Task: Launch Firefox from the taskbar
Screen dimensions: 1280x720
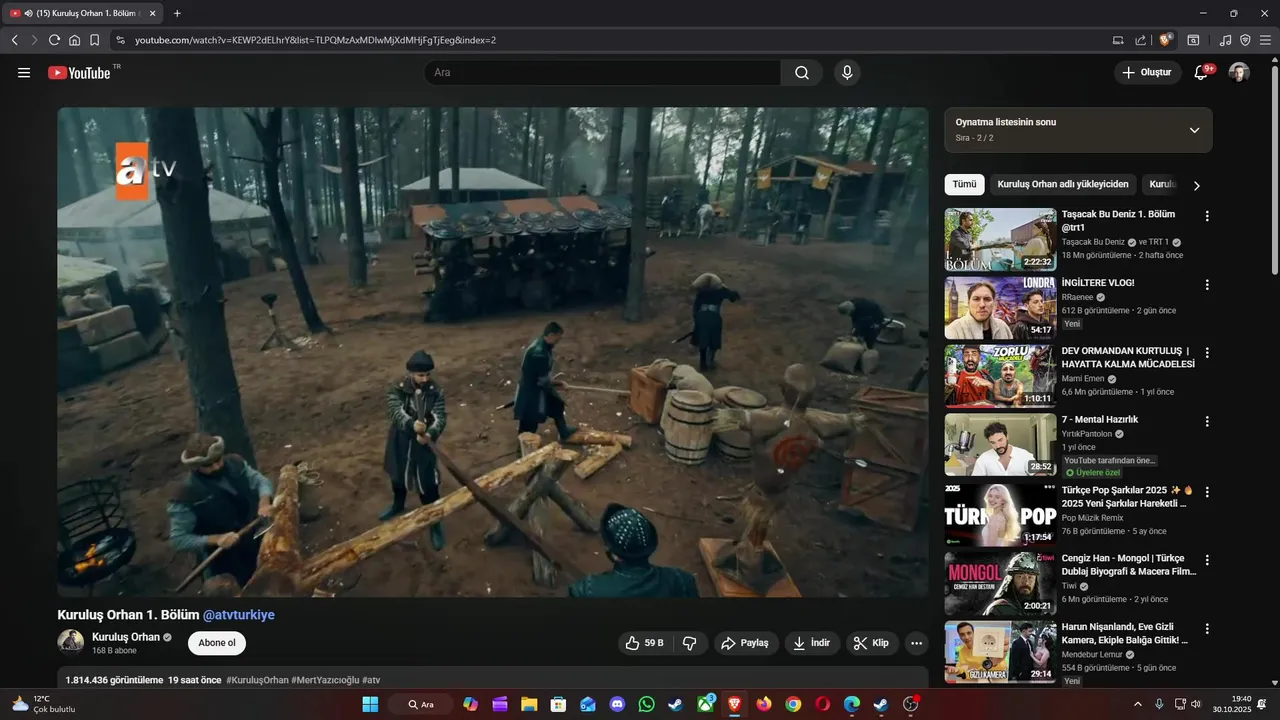Action: pyautogui.click(x=764, y=704)
